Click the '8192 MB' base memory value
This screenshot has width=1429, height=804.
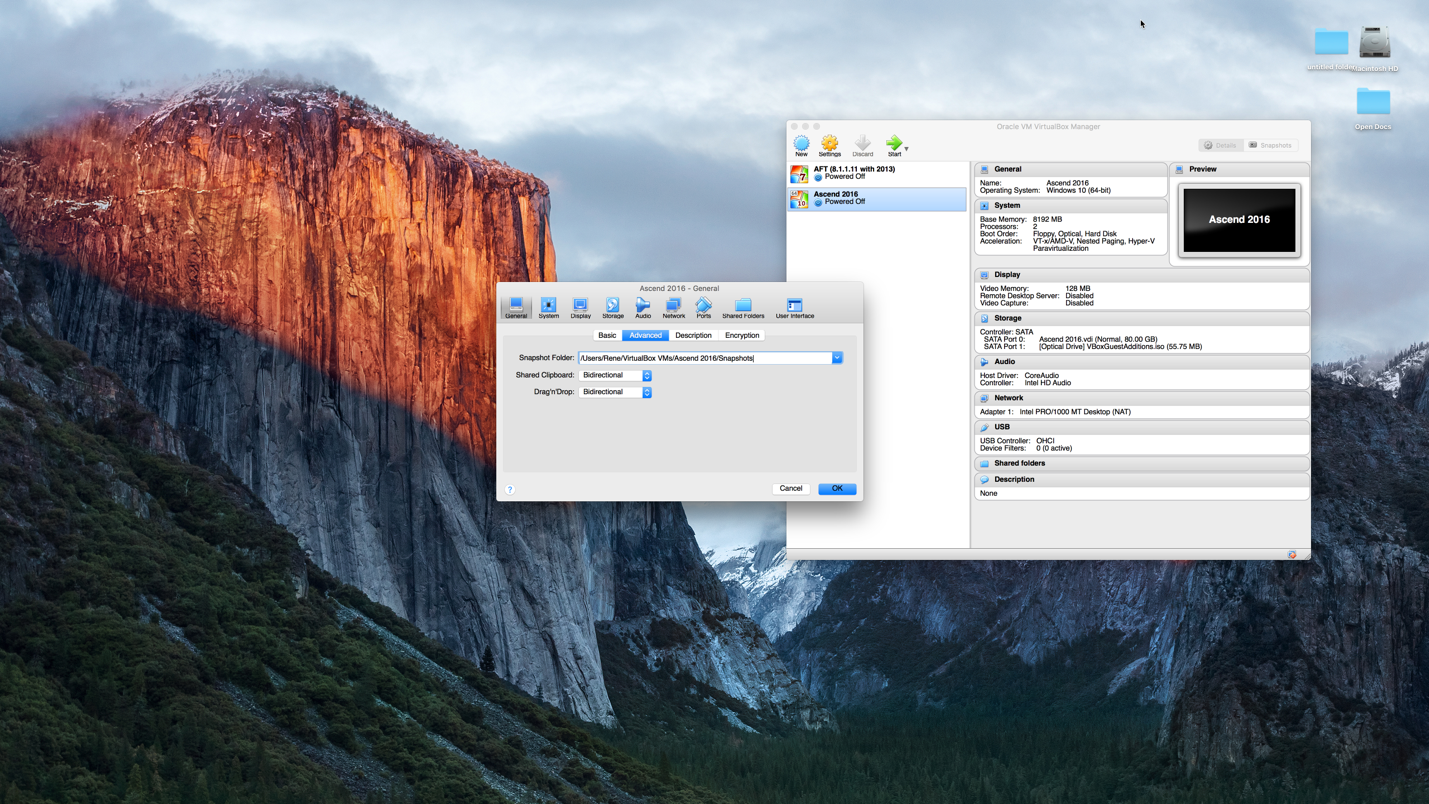1047,220
